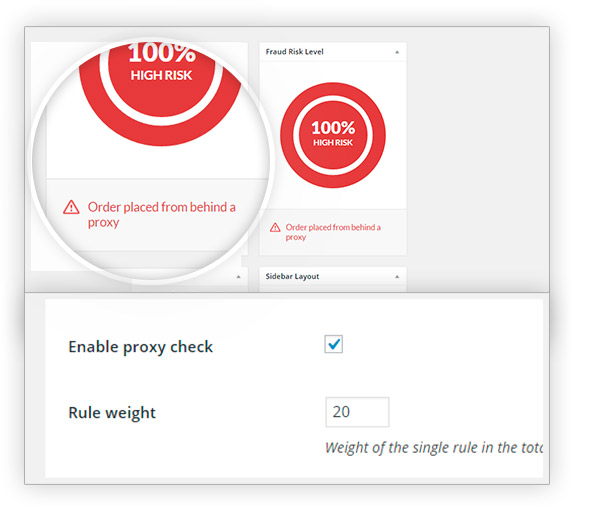Screen dimensions: 600x526
Task: Click the Rule weight label
Action: coord(112,413)
